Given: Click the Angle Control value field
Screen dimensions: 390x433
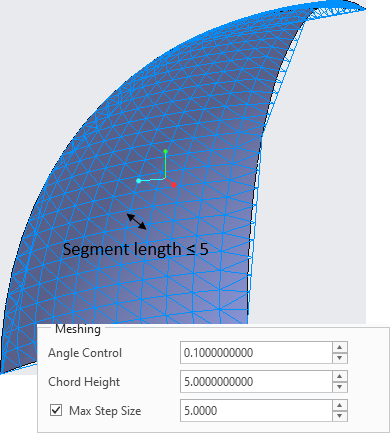Looking at the screenshot, I should (256, 352).
